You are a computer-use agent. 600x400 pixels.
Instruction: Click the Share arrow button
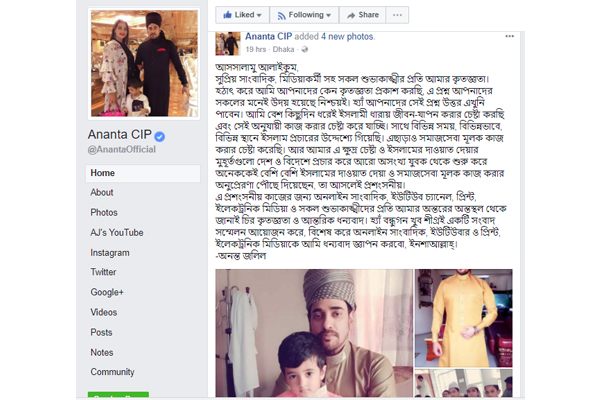point(362,15)
